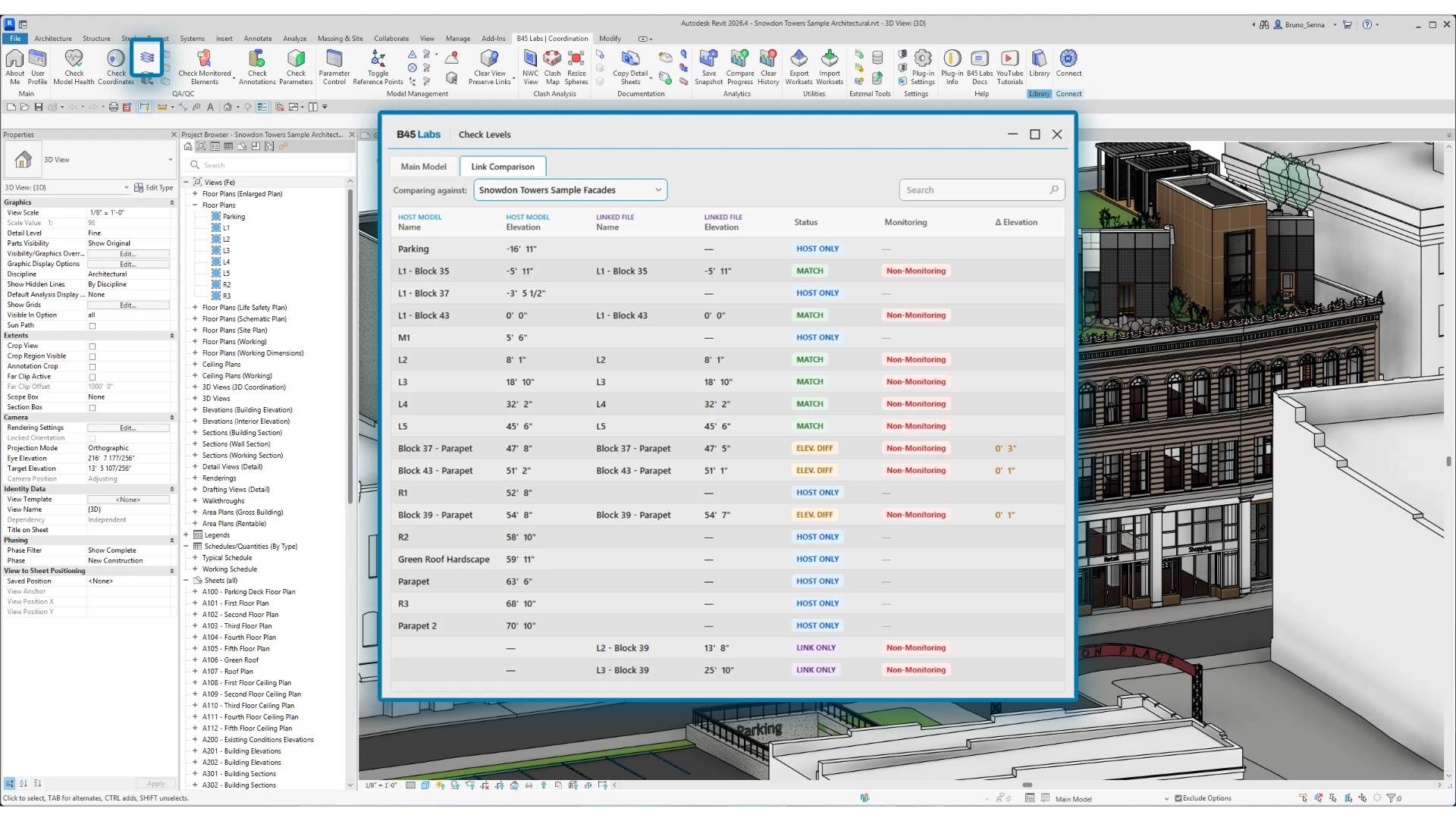
Task: Click the Check Levels search field
Action: coord(981,190)
